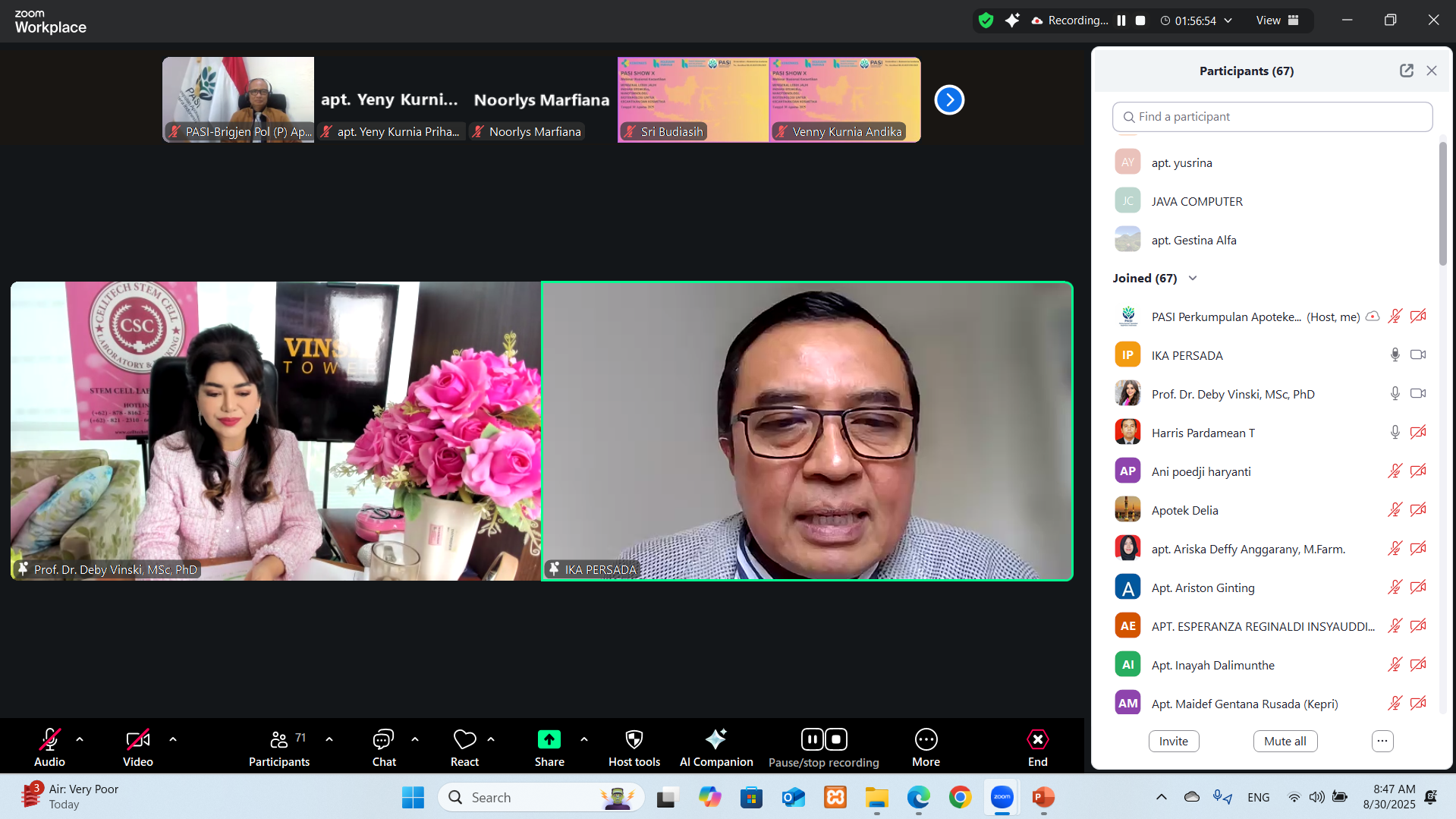This screenshot has width=1456, height=819.
Task: Click the React heart icon
Action: pyautogui.click(x=464, y=740)
